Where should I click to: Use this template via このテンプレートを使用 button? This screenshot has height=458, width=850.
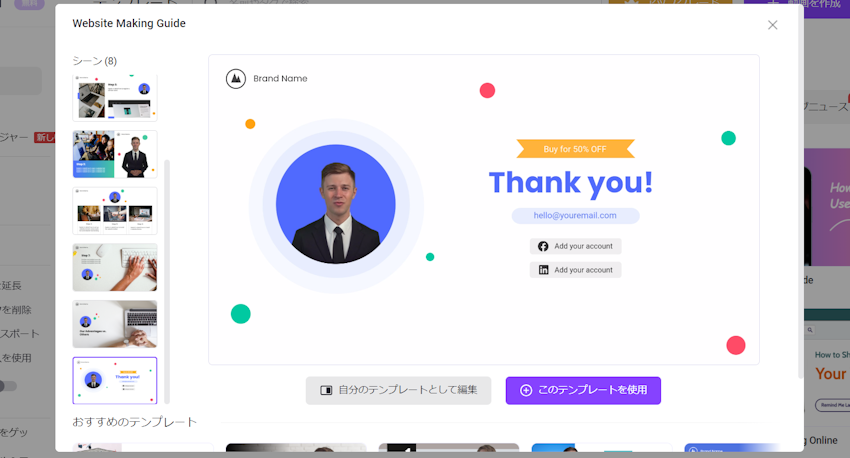click(x=583, y=390)
